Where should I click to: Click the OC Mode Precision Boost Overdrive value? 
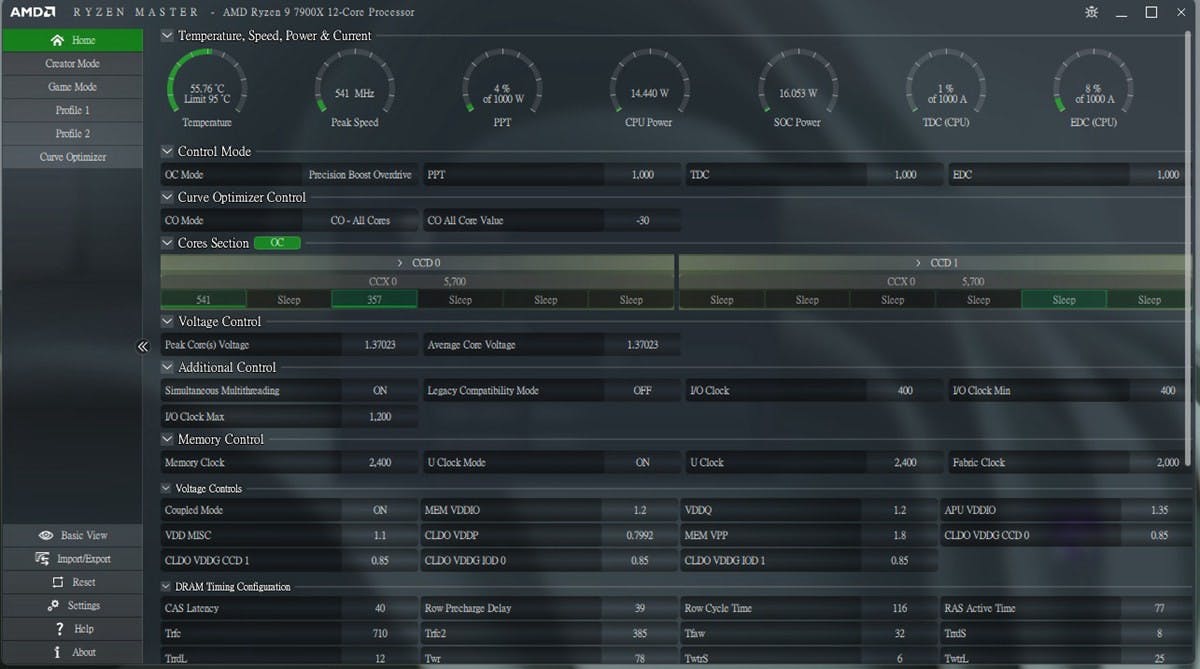coord(360,175)
